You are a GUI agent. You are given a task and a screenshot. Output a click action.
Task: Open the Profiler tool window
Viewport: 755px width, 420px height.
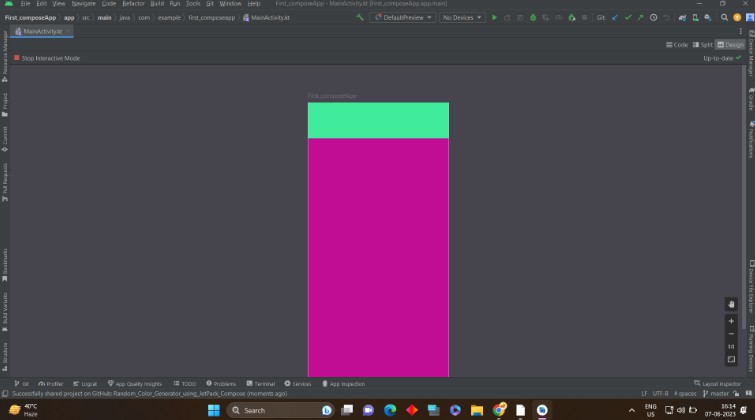(x=51, y=384)
